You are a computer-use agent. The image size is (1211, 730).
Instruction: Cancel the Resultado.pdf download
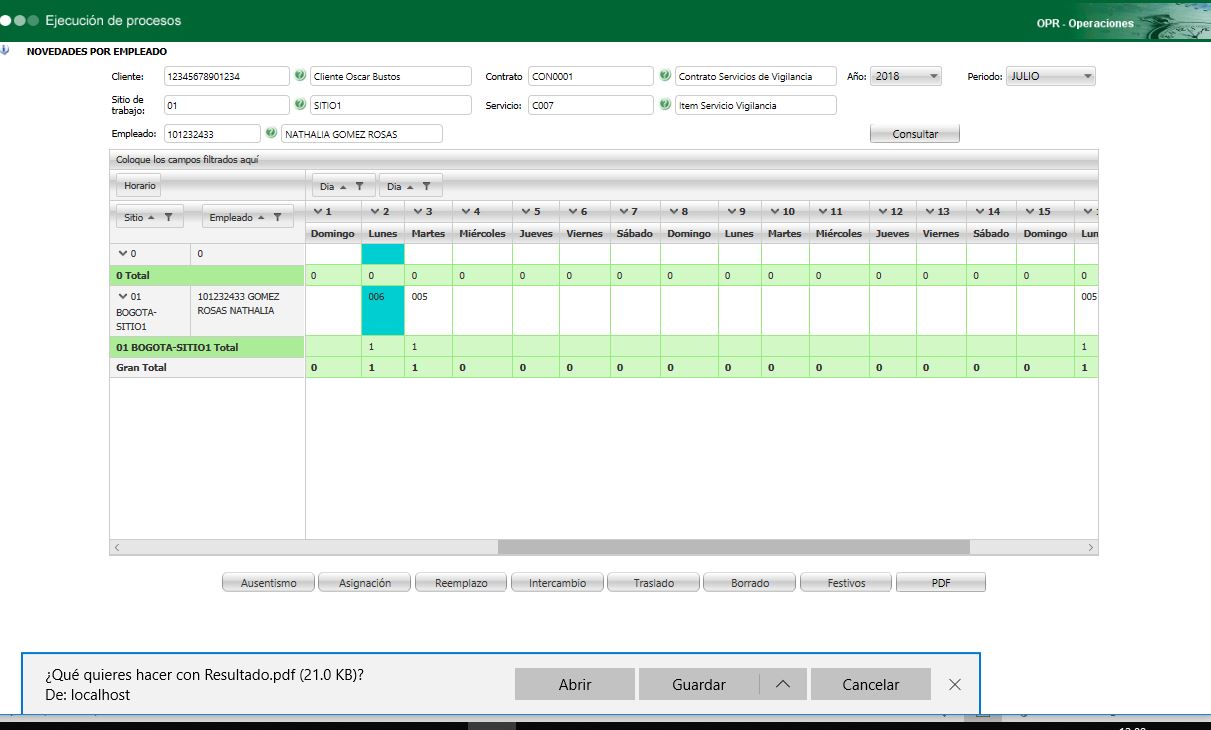(x=871, y=684)
